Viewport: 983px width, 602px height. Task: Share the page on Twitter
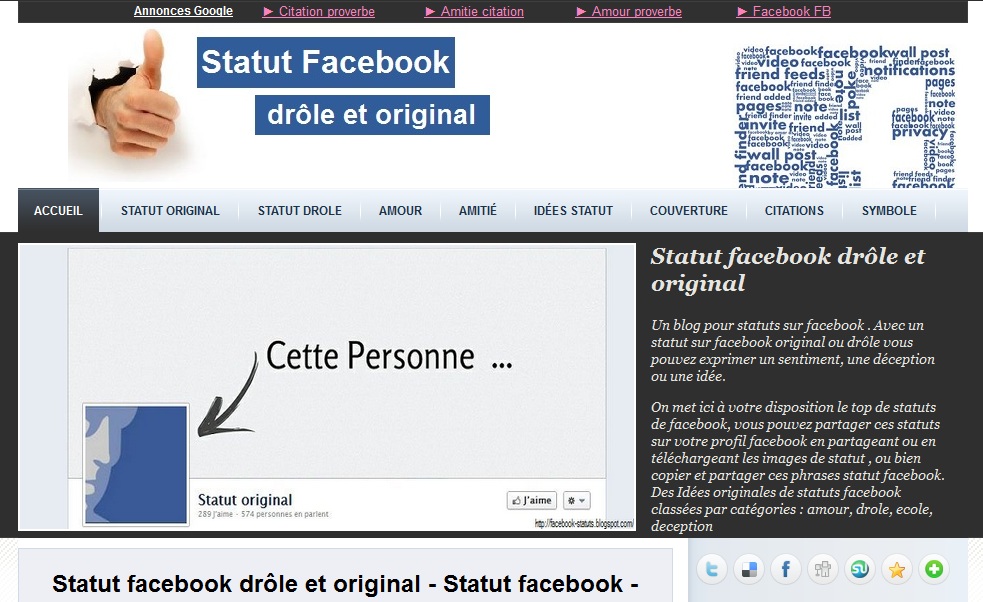click(712, 569)
